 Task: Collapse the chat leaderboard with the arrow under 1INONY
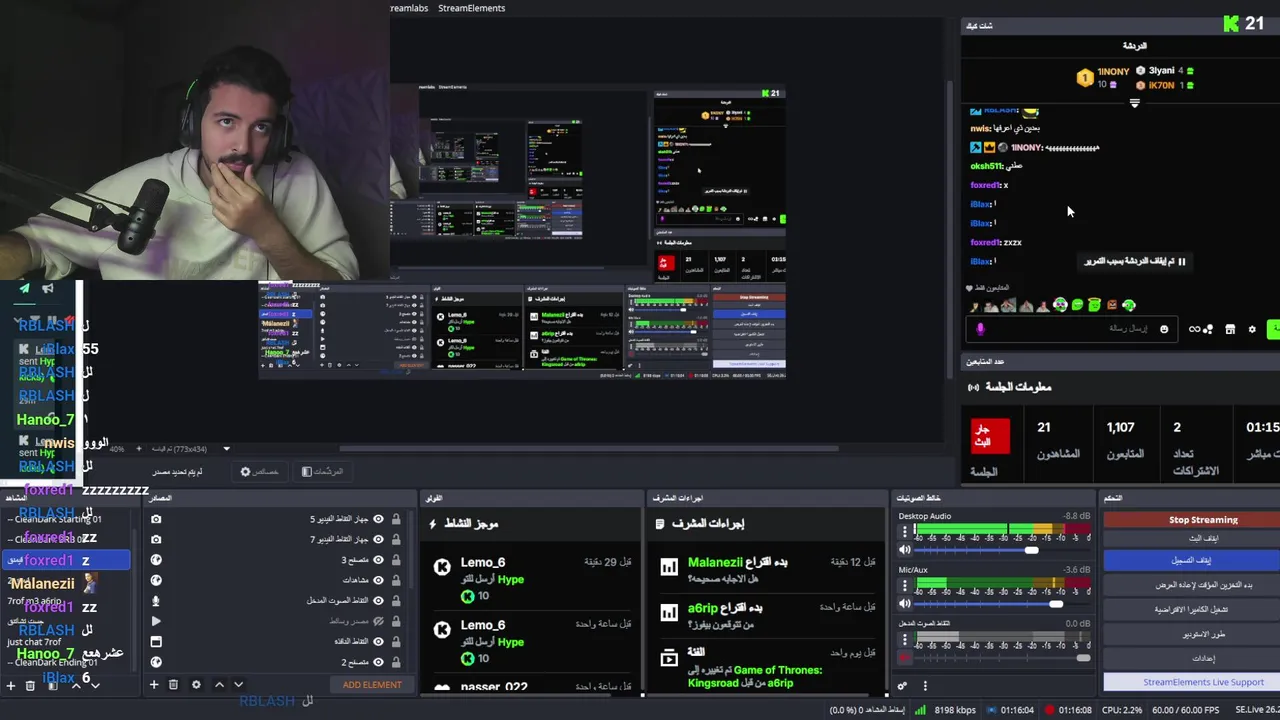point(1134,103)
